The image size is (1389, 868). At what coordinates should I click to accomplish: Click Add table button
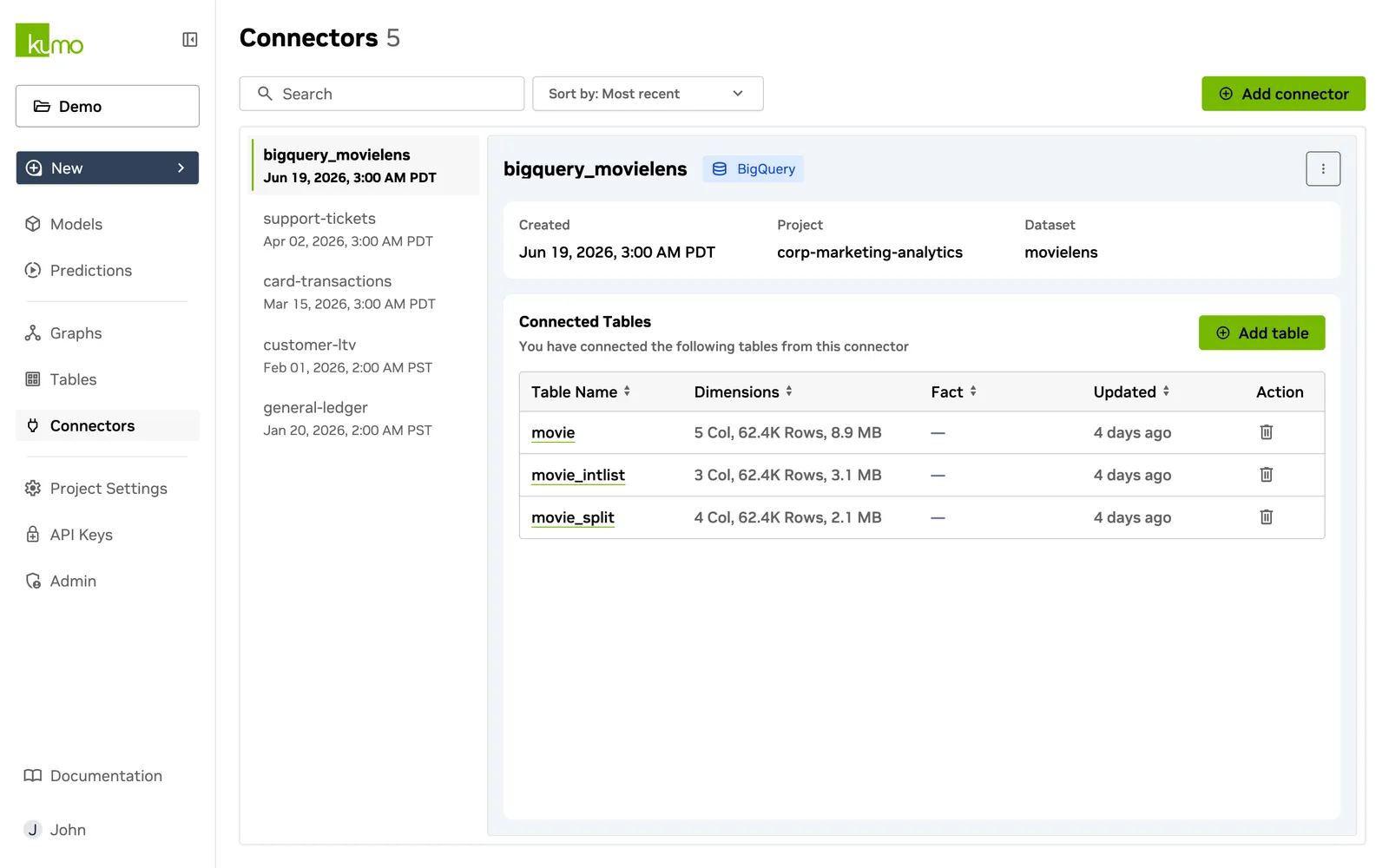[x=1261, y=333]
